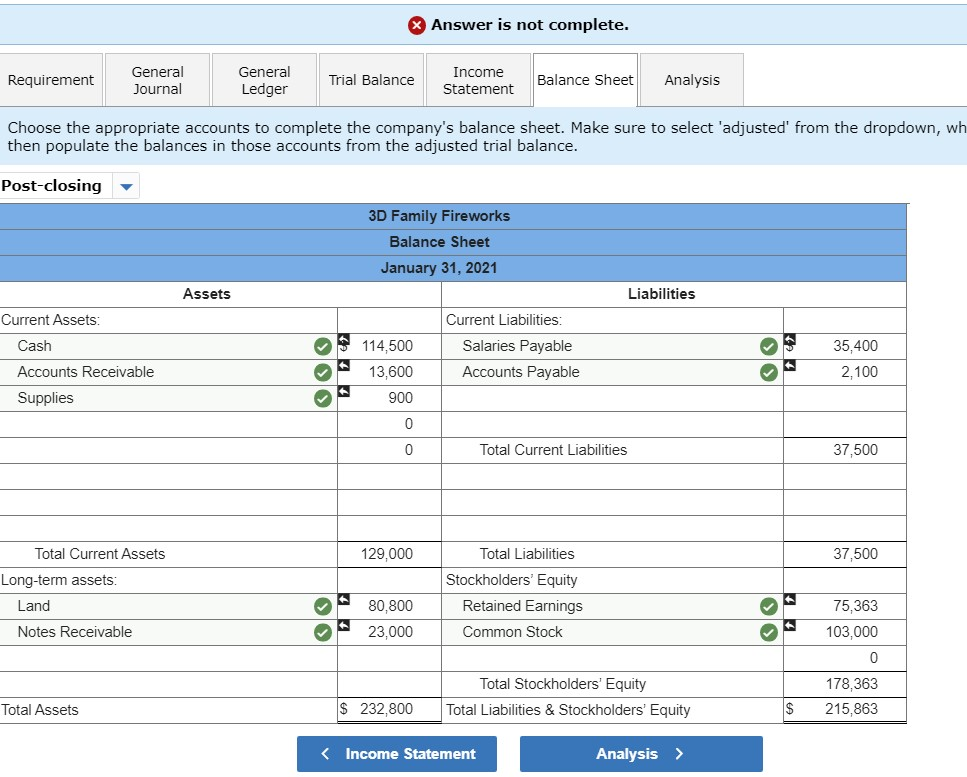Image resolution: width=967 pixels, height=777 pixels.
Task: Click the Notes Receivable amount 23,000
Action: 390,633
